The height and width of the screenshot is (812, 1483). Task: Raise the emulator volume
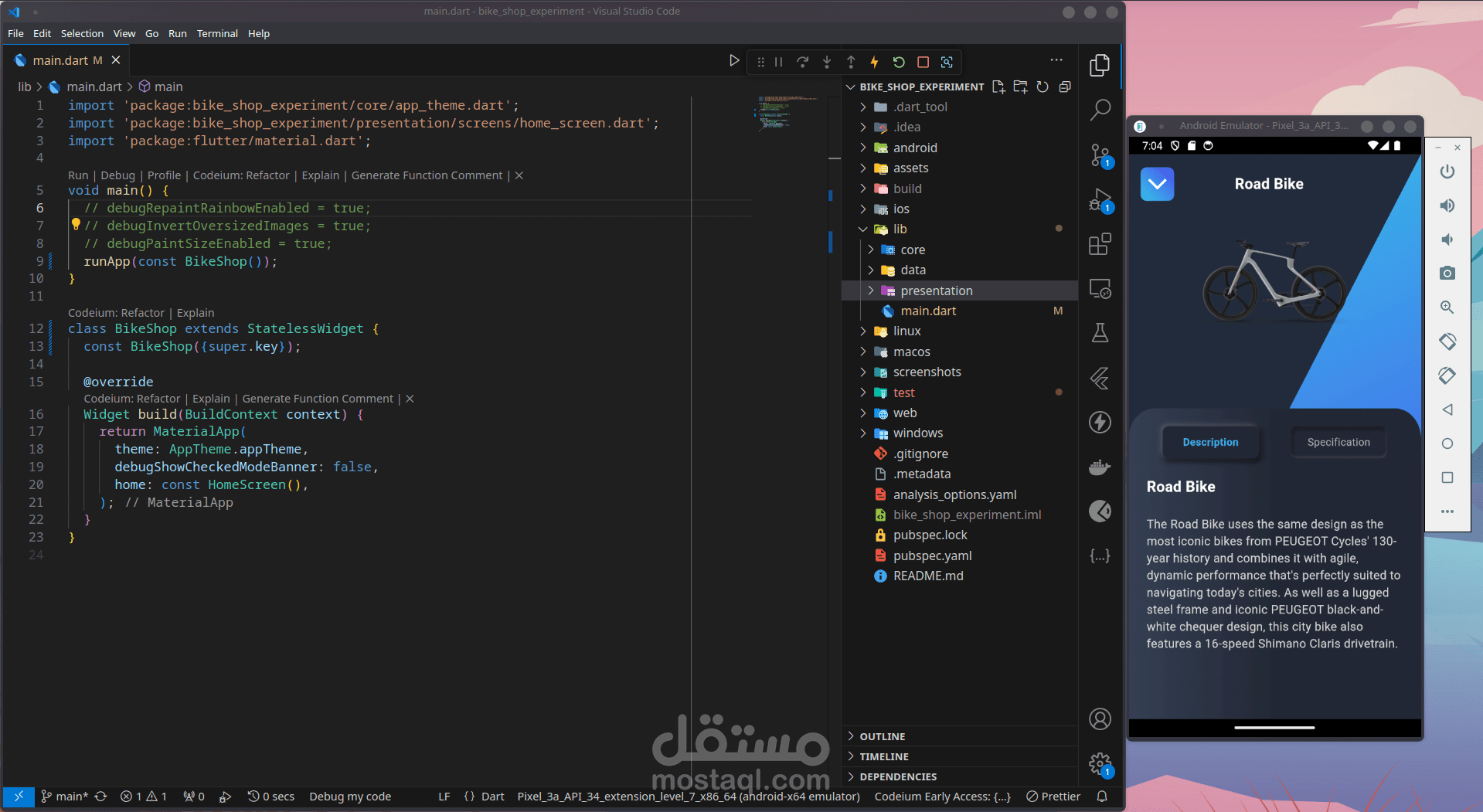1447,206
